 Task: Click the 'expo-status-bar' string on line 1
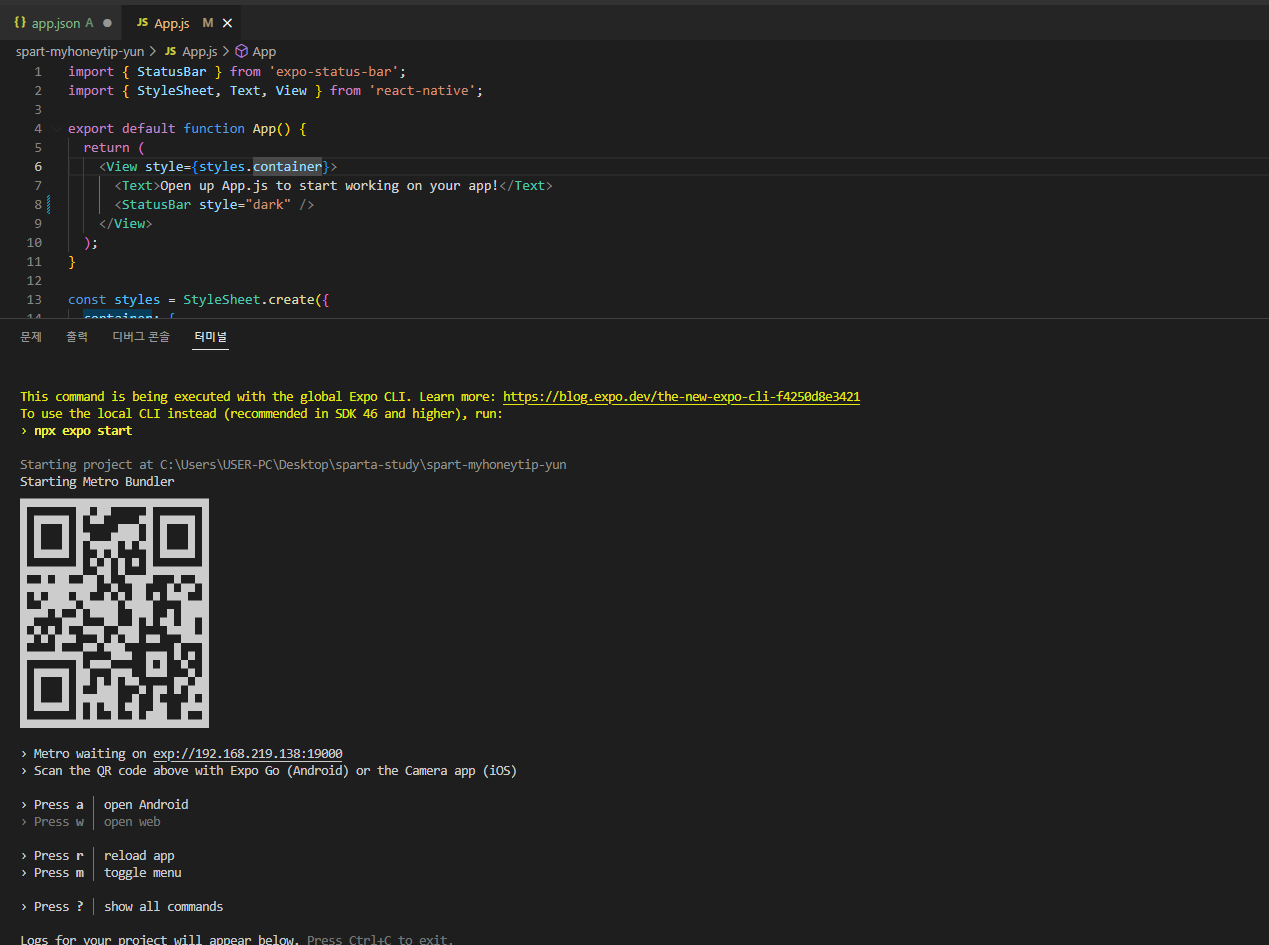334,72
